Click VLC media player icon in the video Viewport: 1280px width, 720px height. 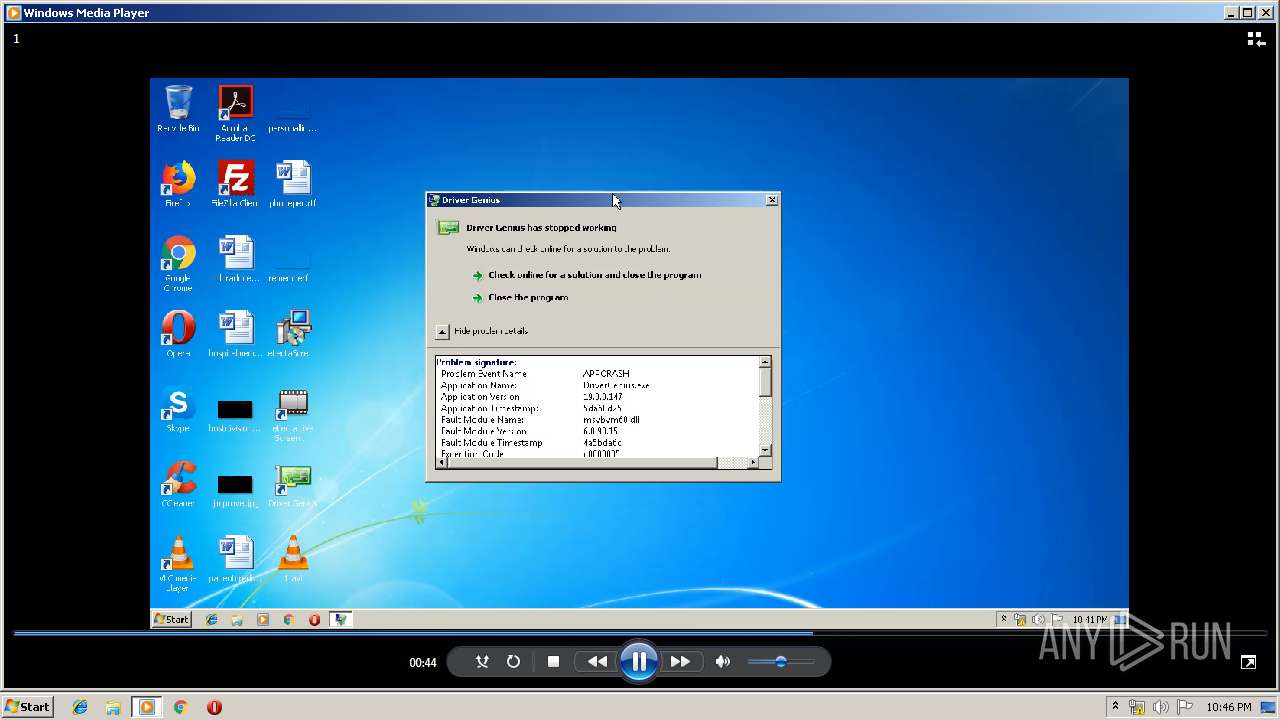pyautogui.click(x=178, y=564)
